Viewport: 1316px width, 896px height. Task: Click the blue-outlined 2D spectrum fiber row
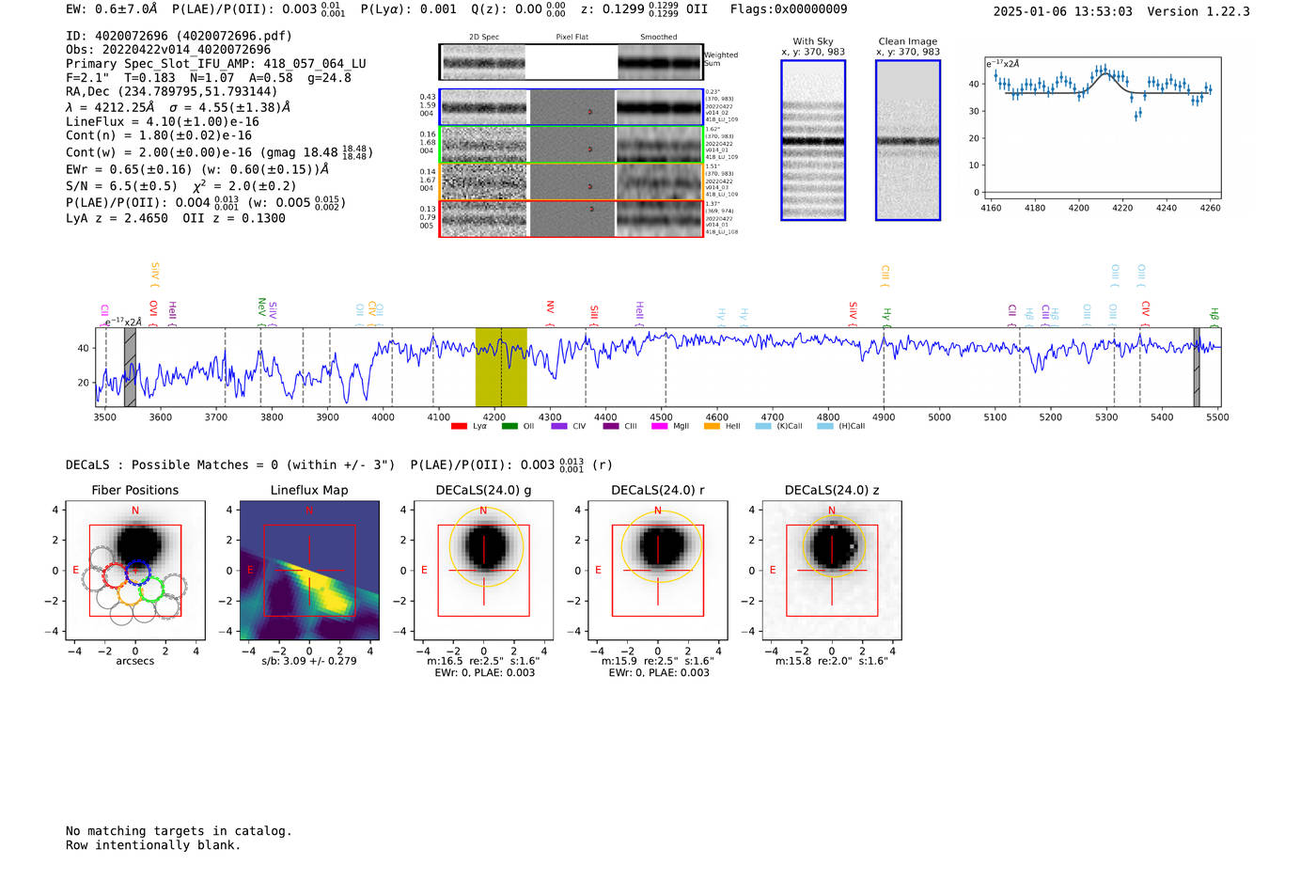pyautogui.click(x=572, y=107)
